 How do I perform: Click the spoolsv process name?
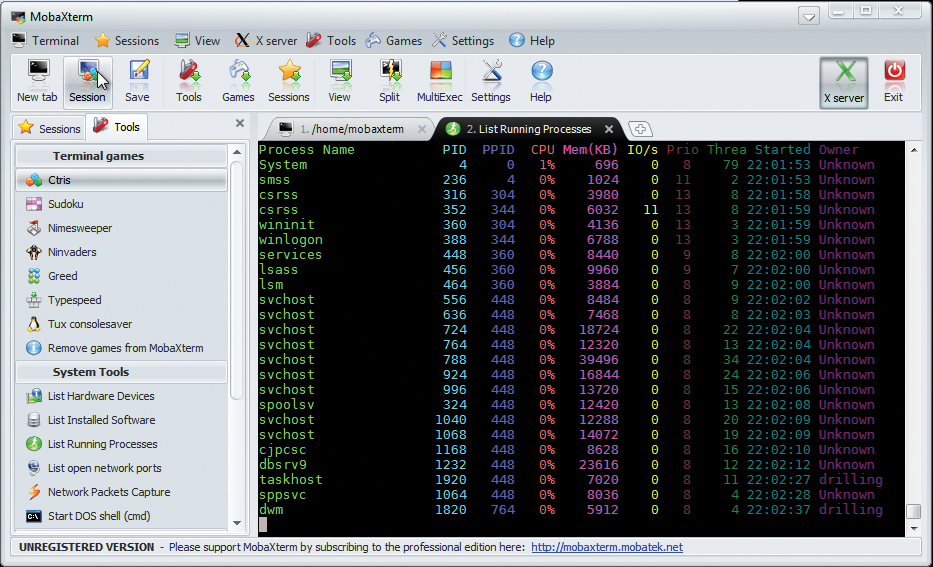(x=286, y=405)
